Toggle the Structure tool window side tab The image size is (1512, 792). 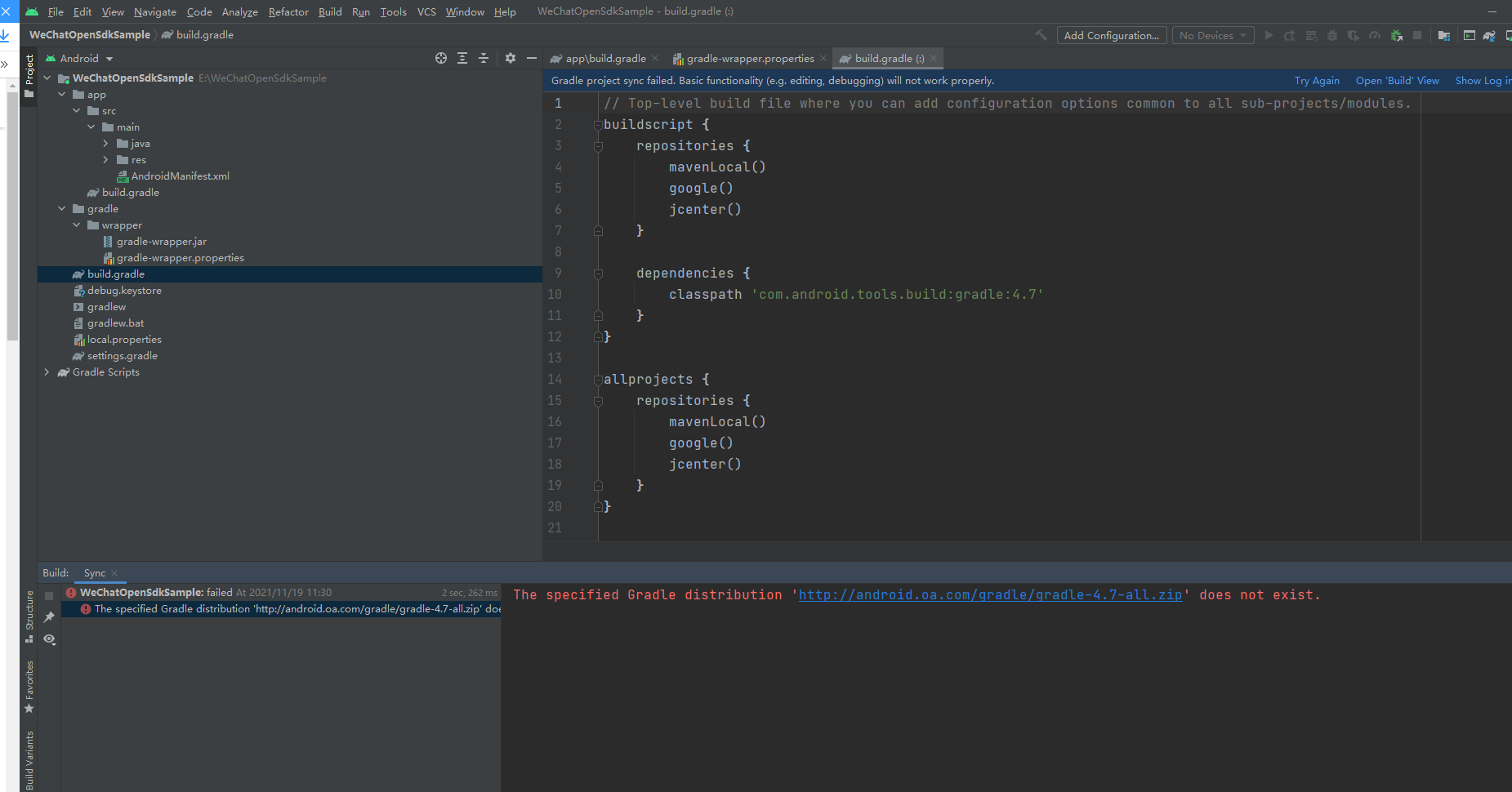pyautogui.click(x=29, y=616)
